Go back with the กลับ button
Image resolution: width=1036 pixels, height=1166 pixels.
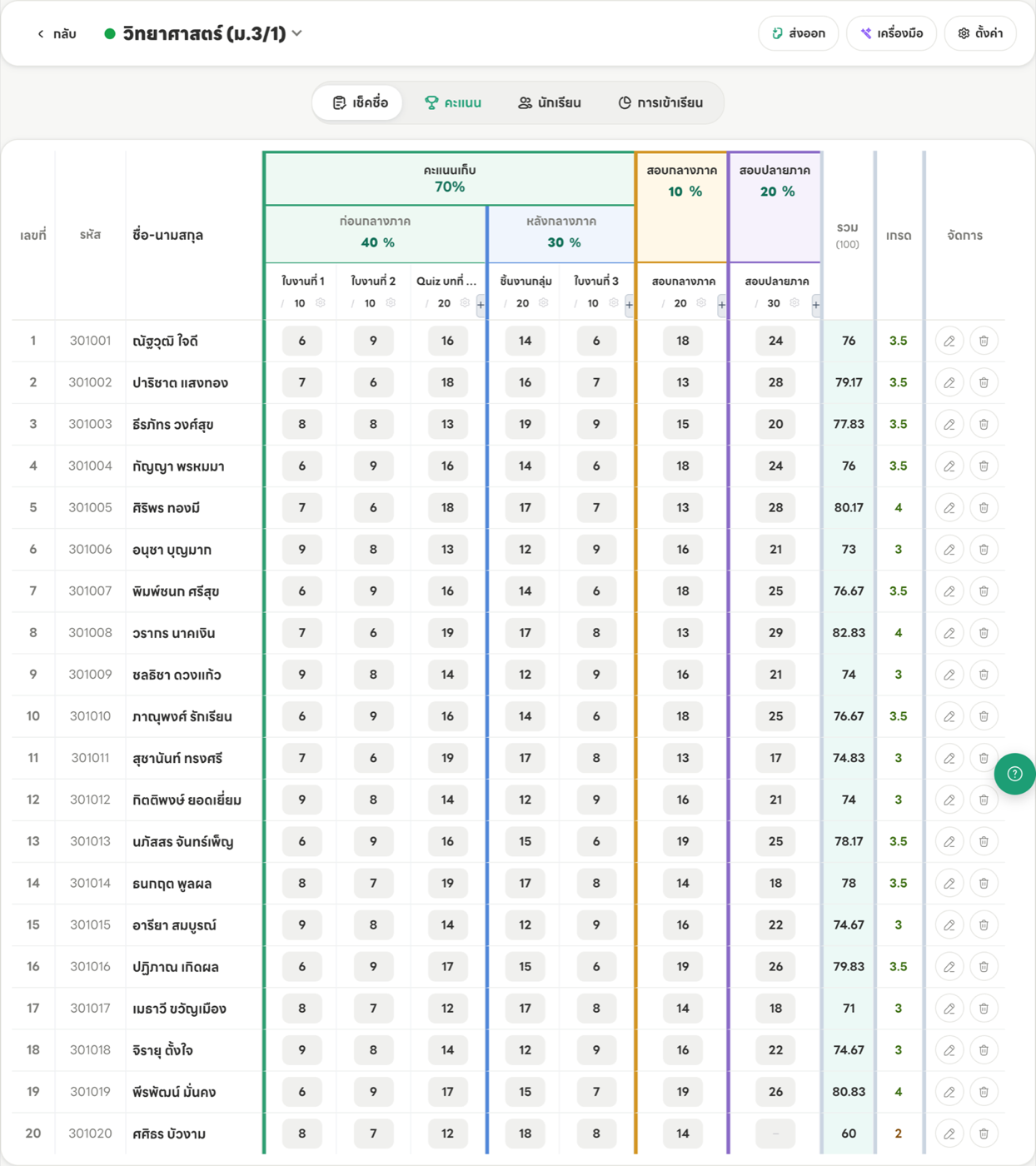pos(57,33)
